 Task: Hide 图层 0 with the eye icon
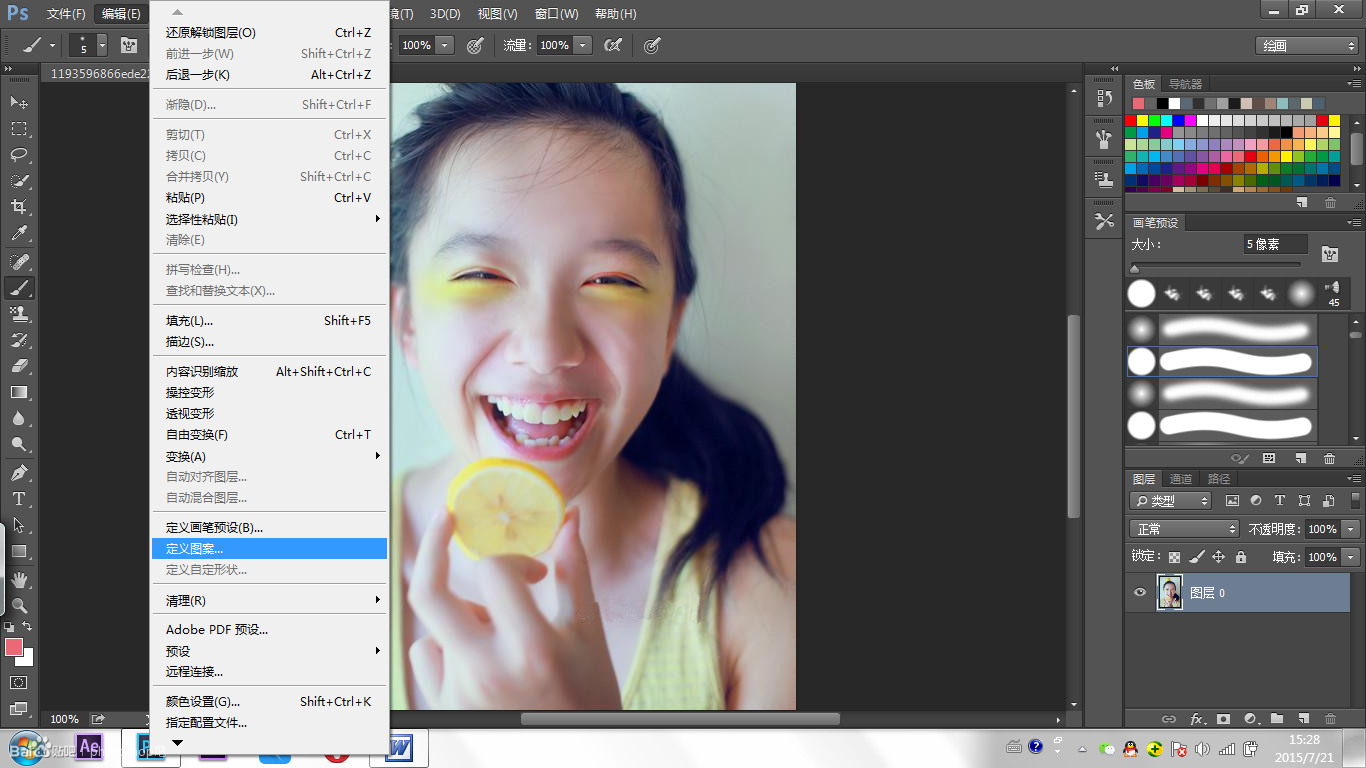click(1139, 593)
